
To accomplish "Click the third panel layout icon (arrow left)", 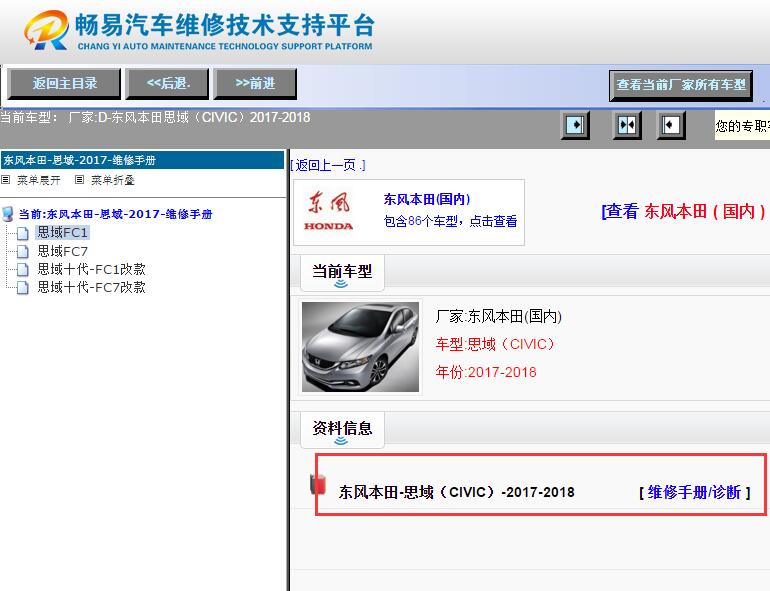I will [671, 125].
